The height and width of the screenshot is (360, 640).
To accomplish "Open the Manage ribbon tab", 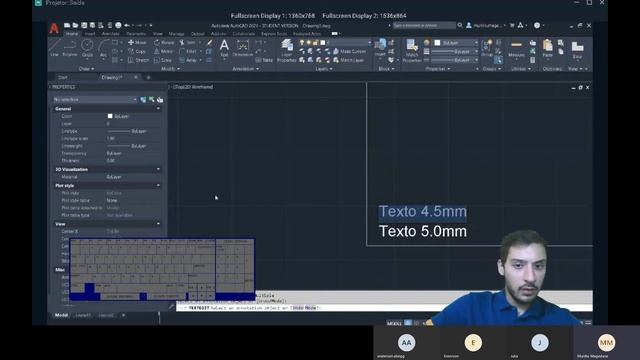I will (x=176, y=34).
